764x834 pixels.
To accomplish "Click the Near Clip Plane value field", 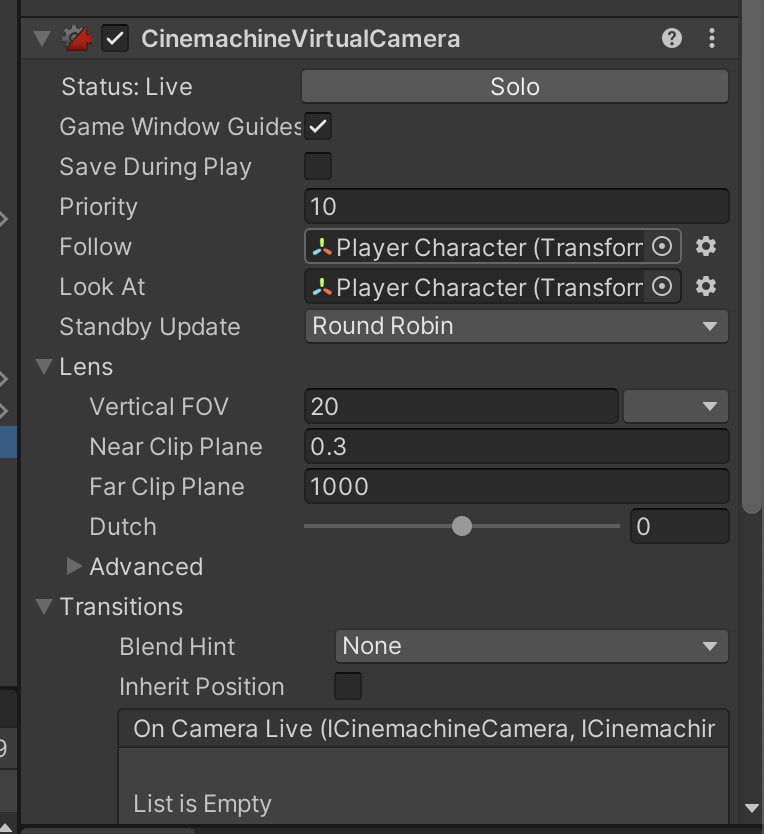I will 517,446.
